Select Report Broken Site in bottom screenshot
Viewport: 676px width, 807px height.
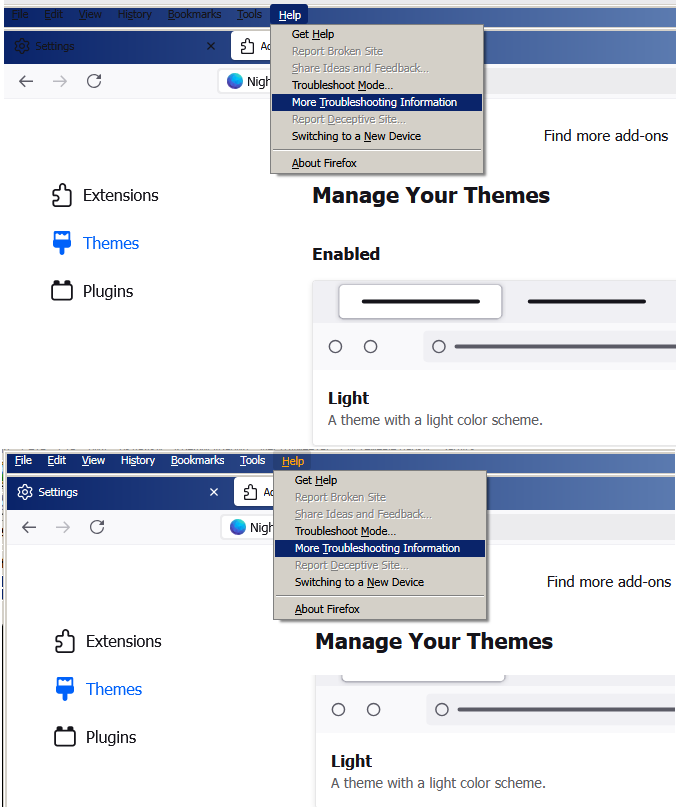click(380, 497)
